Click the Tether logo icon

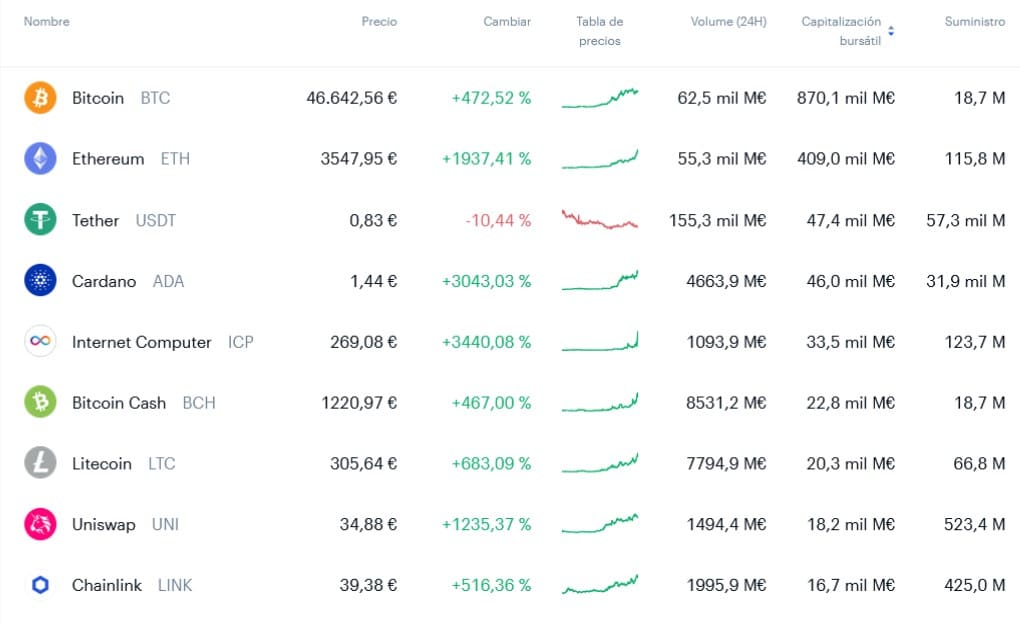(x=40, y=220)
